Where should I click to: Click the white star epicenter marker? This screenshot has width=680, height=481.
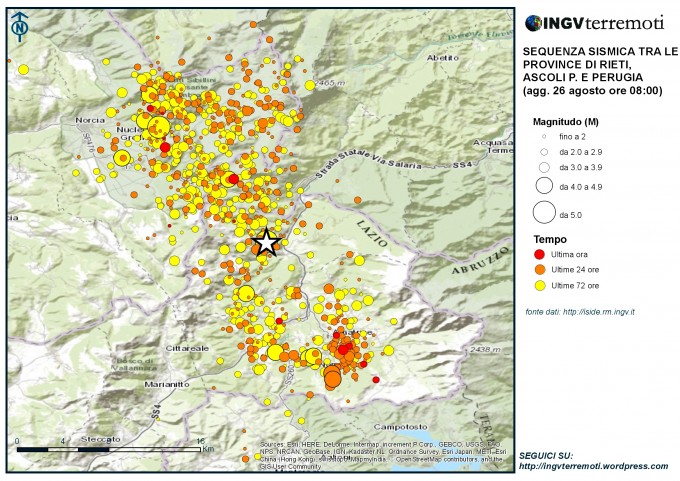click(x=266, y=242)
